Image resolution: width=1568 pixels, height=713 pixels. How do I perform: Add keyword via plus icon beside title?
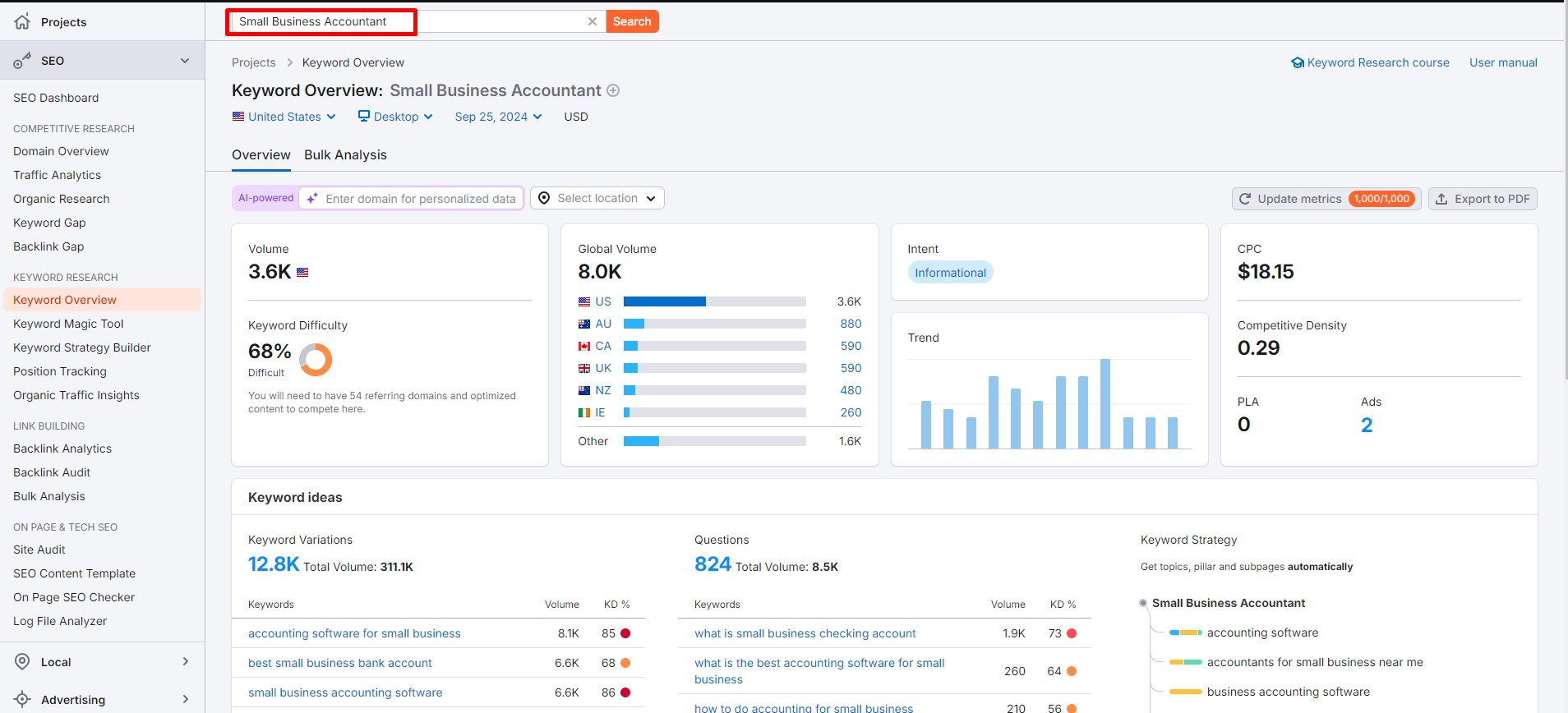tap(613, 90)
